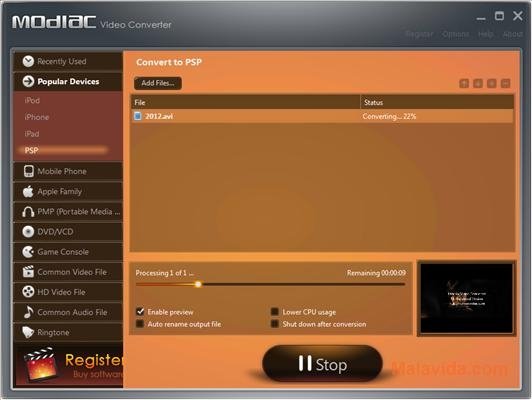Tick Shut down after conversion
This screenshot has height=400, width=532.
point(275,324)
